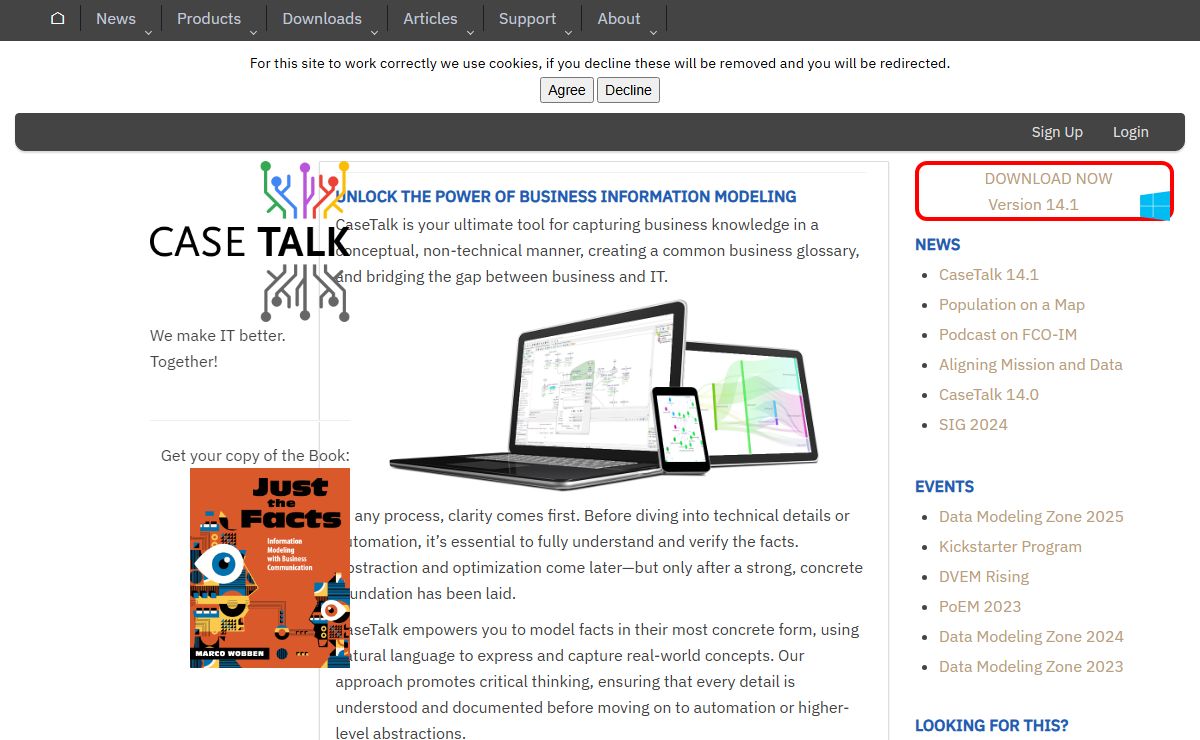Expand the News dropdown arrow
Image resolution: width=1200 pixels, height=740 pixels.
[x=148, y=32]
